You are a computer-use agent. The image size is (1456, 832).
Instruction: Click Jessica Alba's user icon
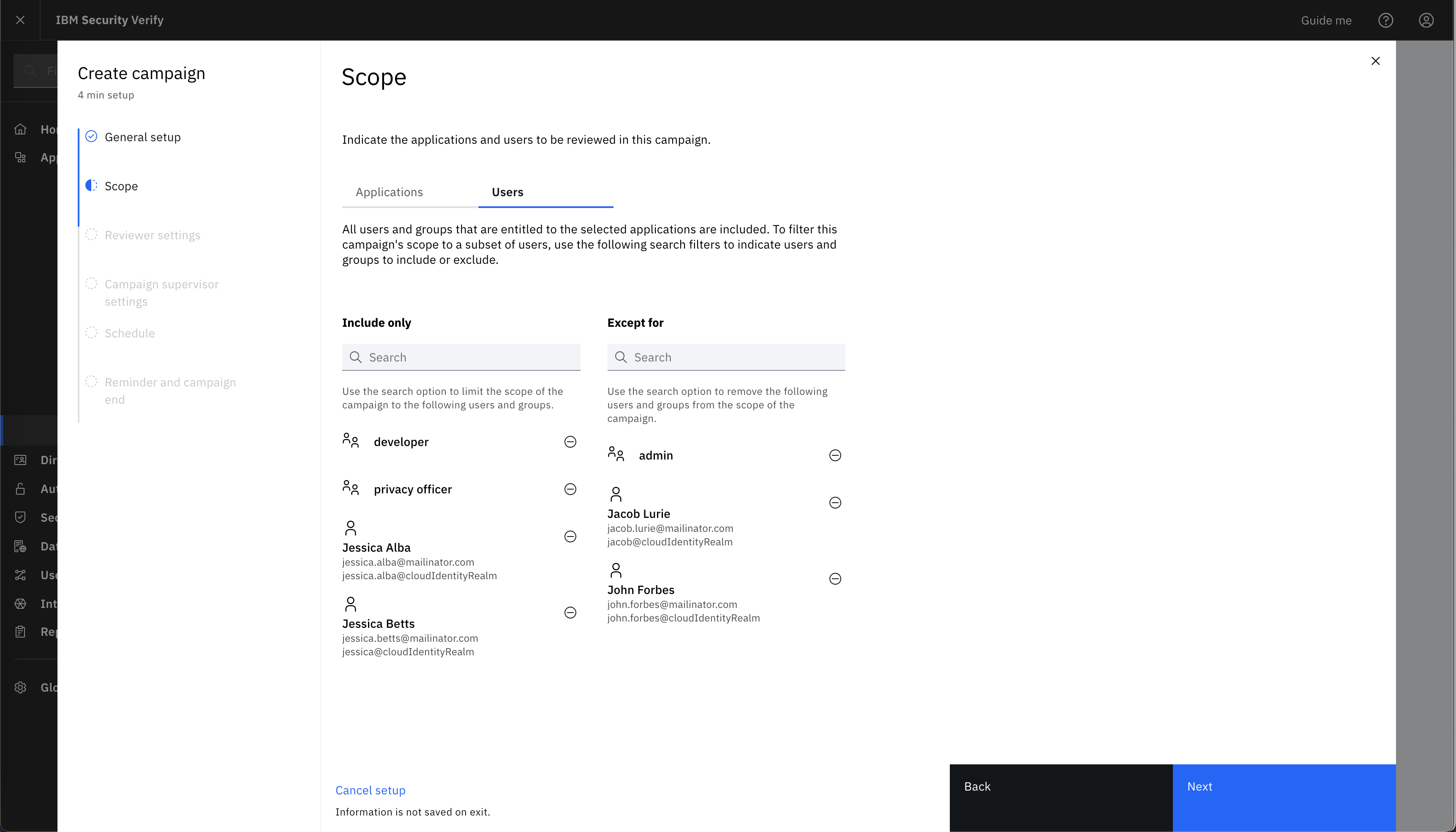click(x=351, y=528)
